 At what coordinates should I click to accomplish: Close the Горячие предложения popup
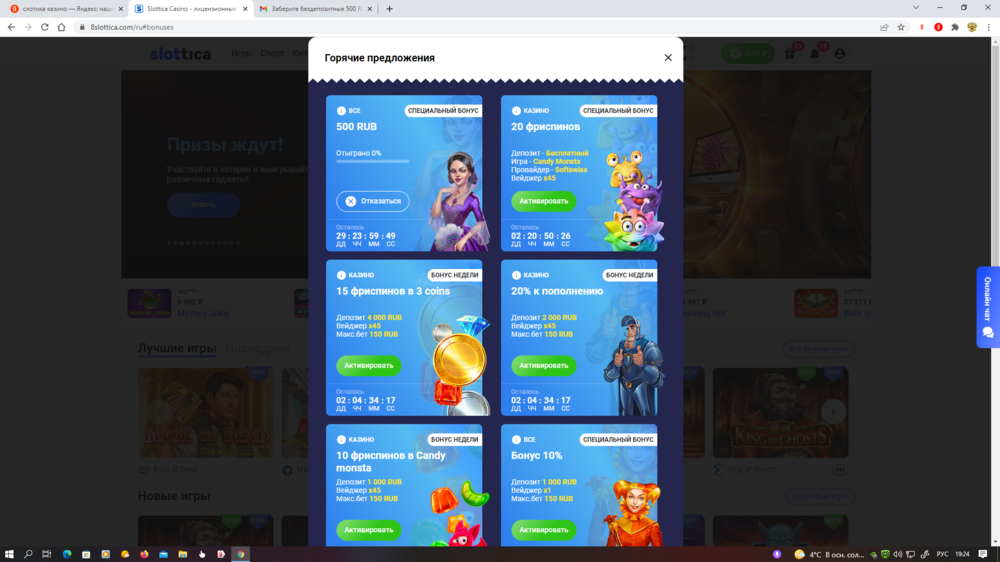668,58
